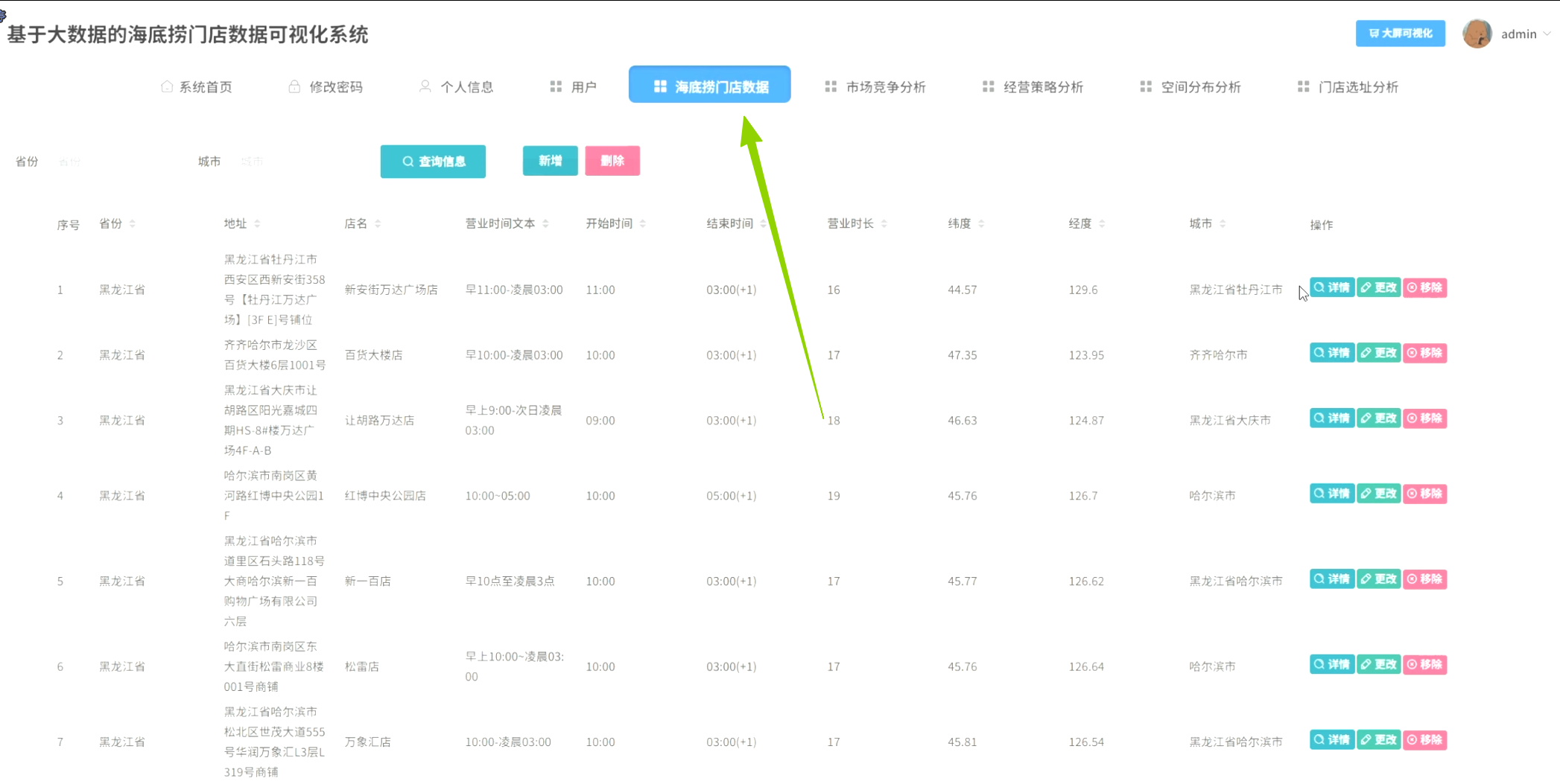This screenshot has height=784, width=1560.
Task: Select the home icon beside 系统首页
Action: [167, 86]
